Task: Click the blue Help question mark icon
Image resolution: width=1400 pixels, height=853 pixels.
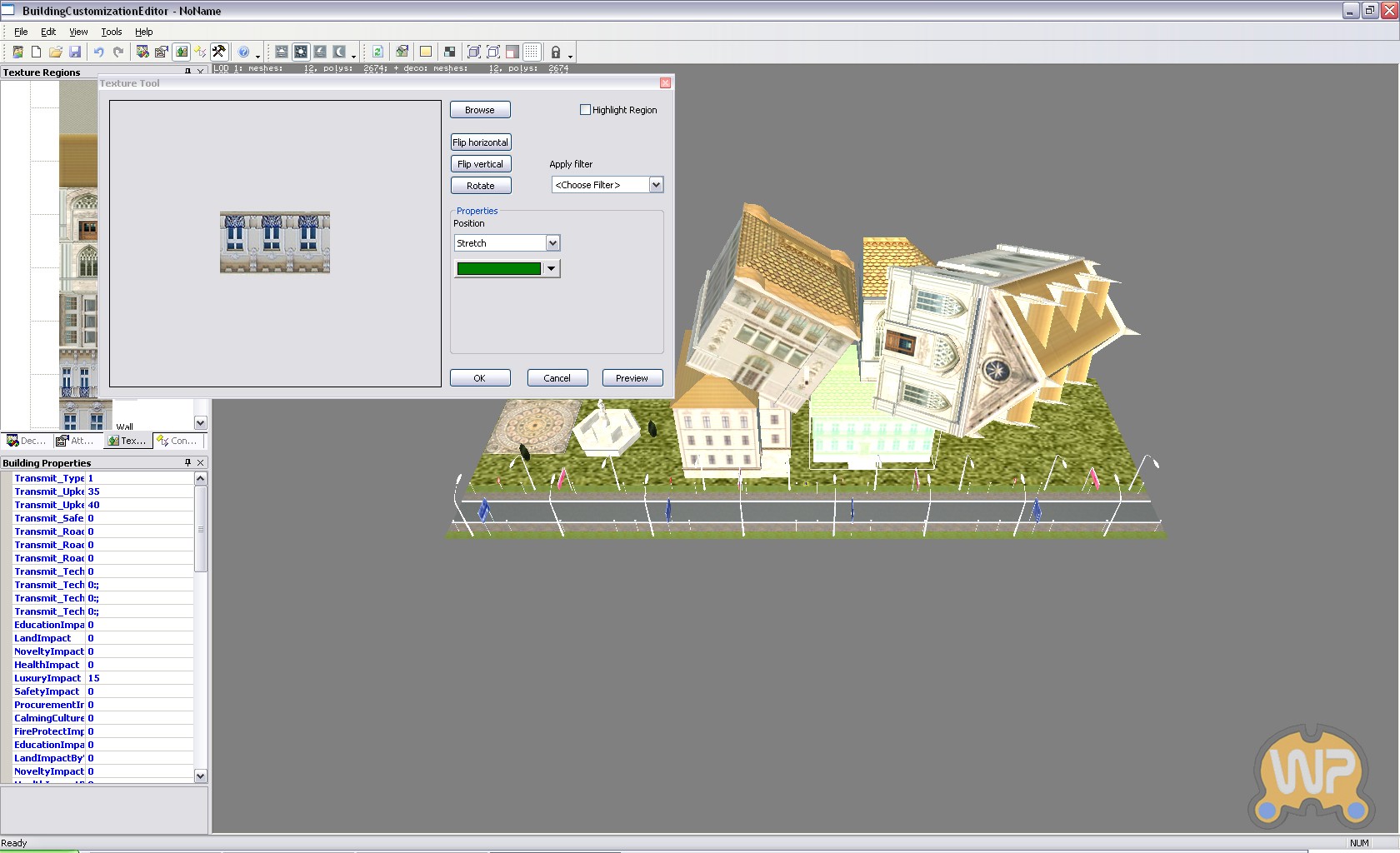Action: click(243, 52)
